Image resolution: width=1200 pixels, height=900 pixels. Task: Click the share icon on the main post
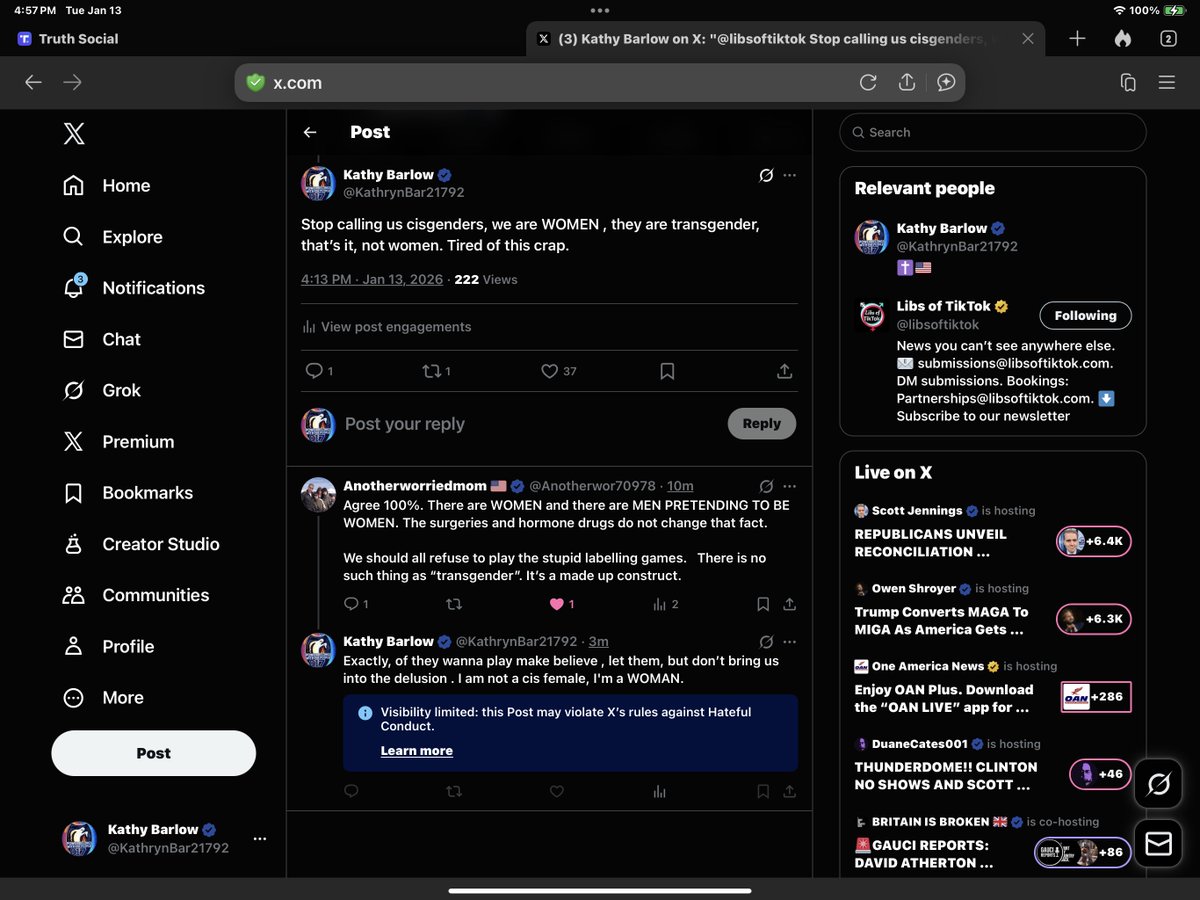pos(784,371)
